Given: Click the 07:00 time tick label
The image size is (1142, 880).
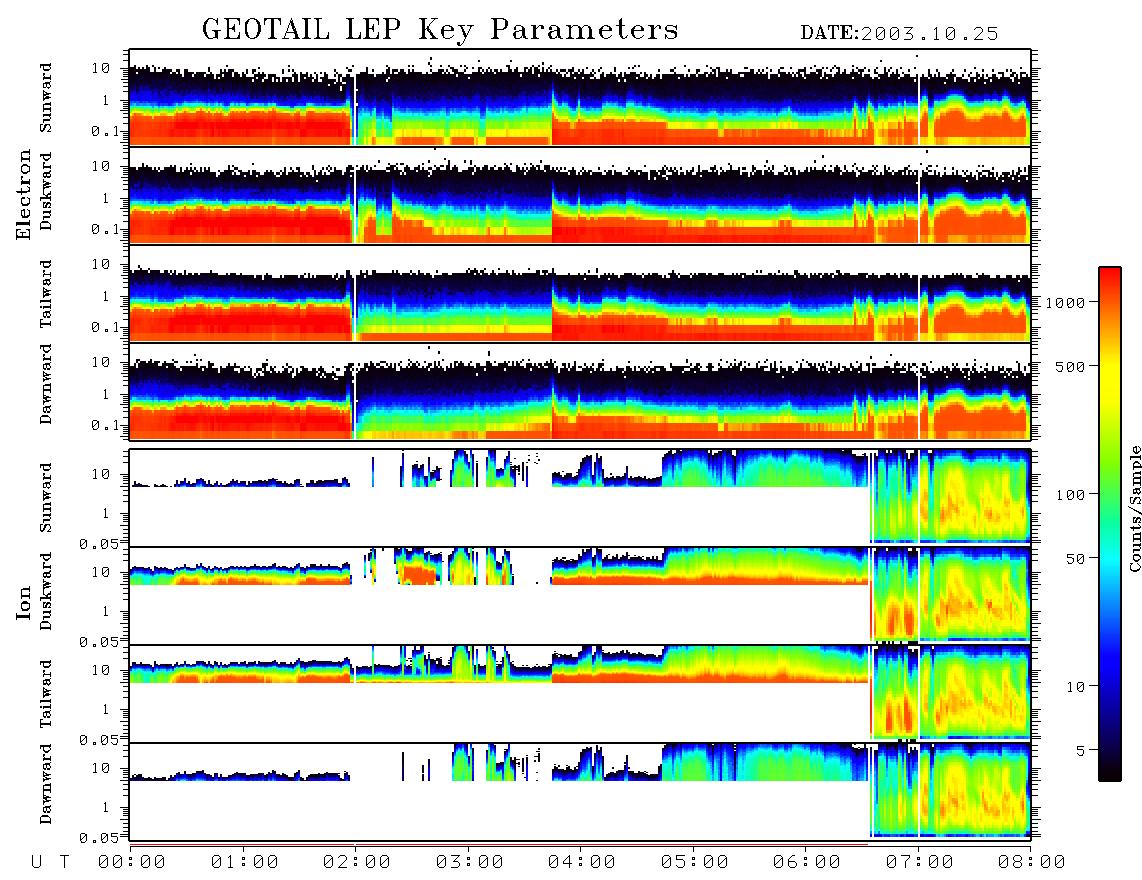Looking at the screenshot, I should coord(919,862).
